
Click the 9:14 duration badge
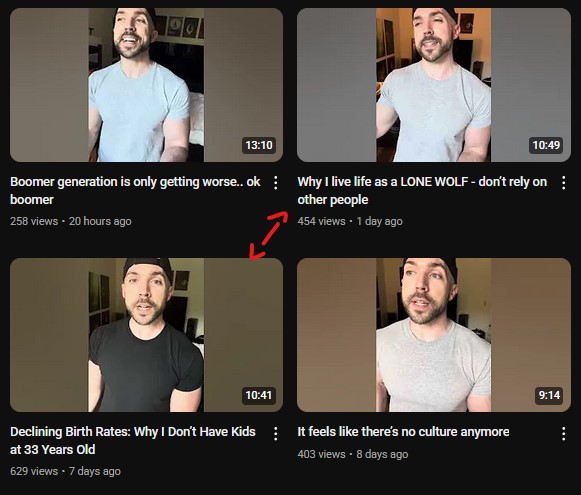tap(549, 395)
